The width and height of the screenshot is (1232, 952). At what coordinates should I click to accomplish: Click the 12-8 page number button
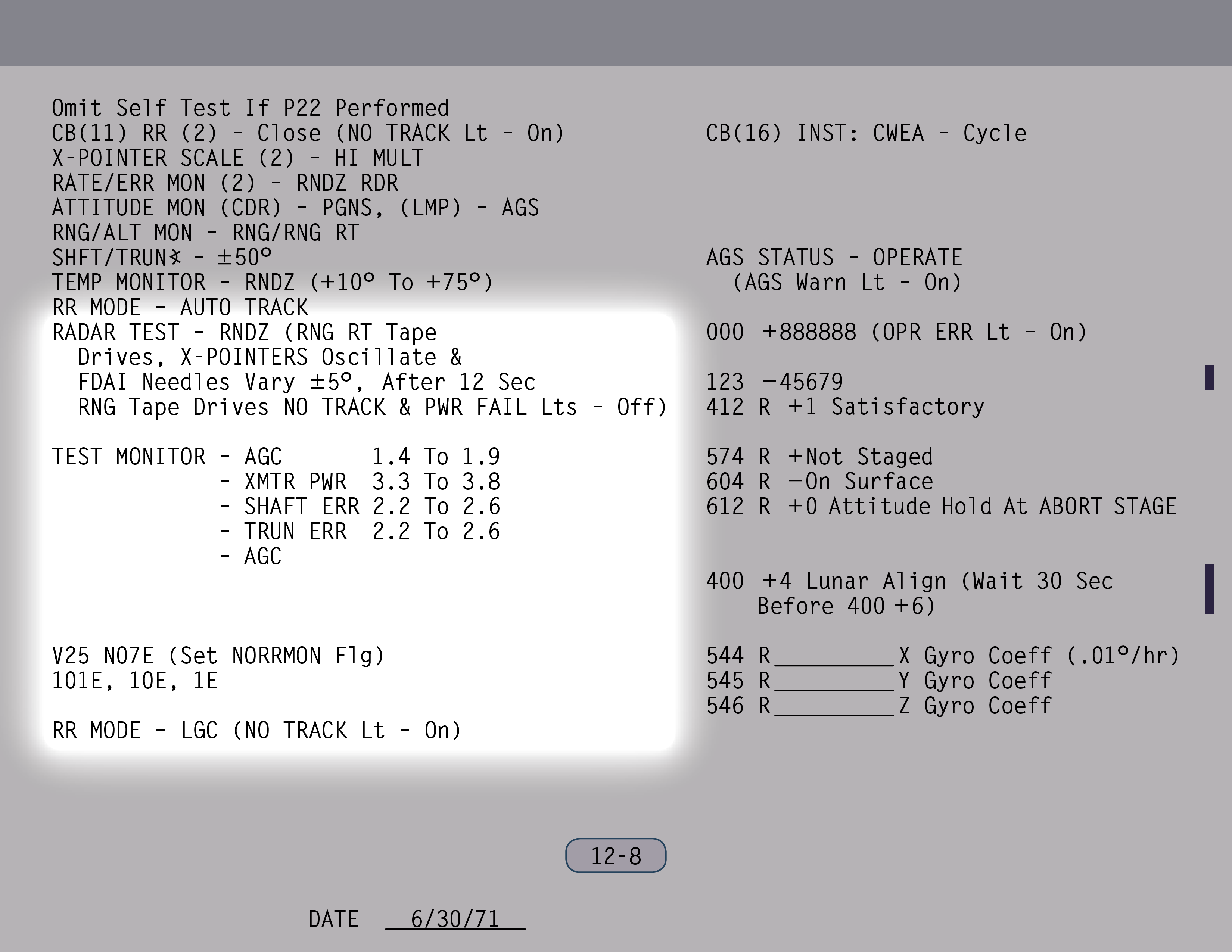coord(615,856)
